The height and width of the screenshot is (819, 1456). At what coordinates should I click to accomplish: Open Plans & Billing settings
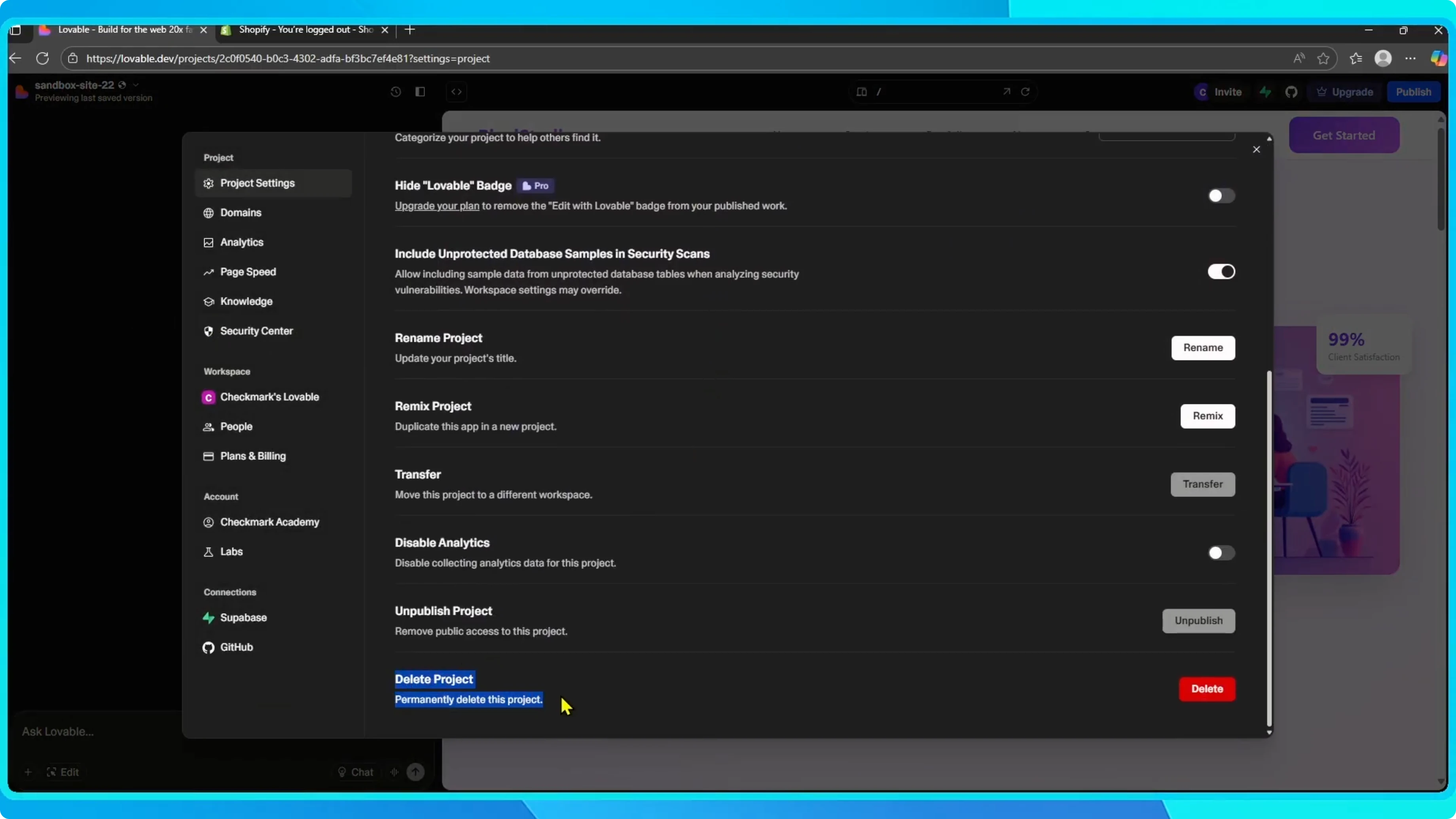click(273, 456)
